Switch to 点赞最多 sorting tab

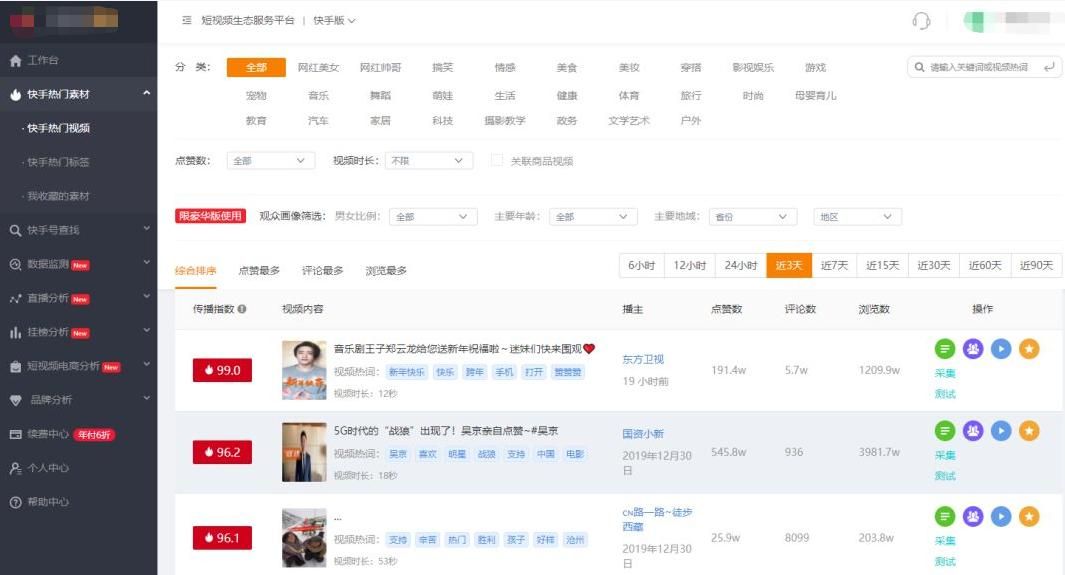tap(259, 270)
